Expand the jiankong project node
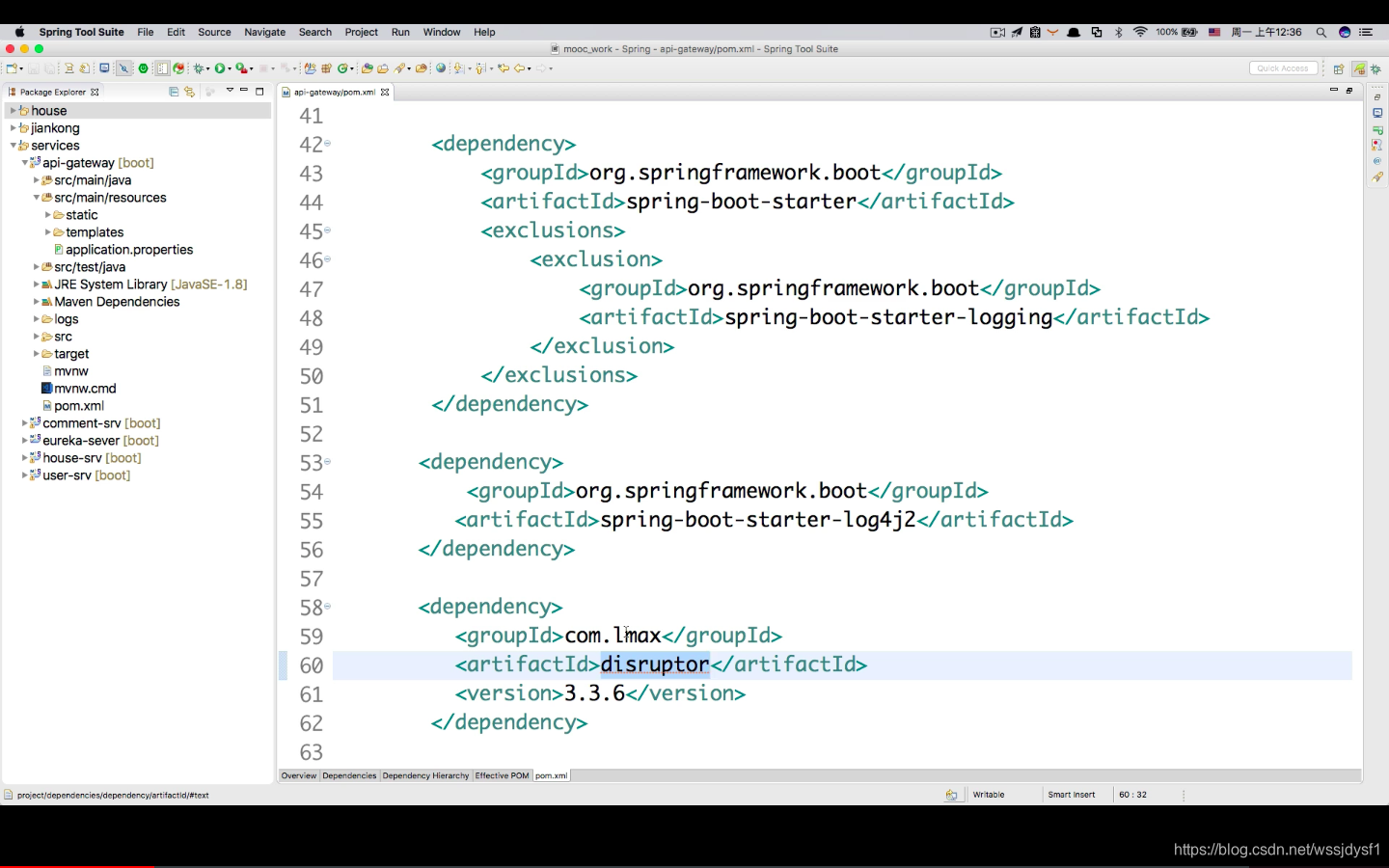 14,128
